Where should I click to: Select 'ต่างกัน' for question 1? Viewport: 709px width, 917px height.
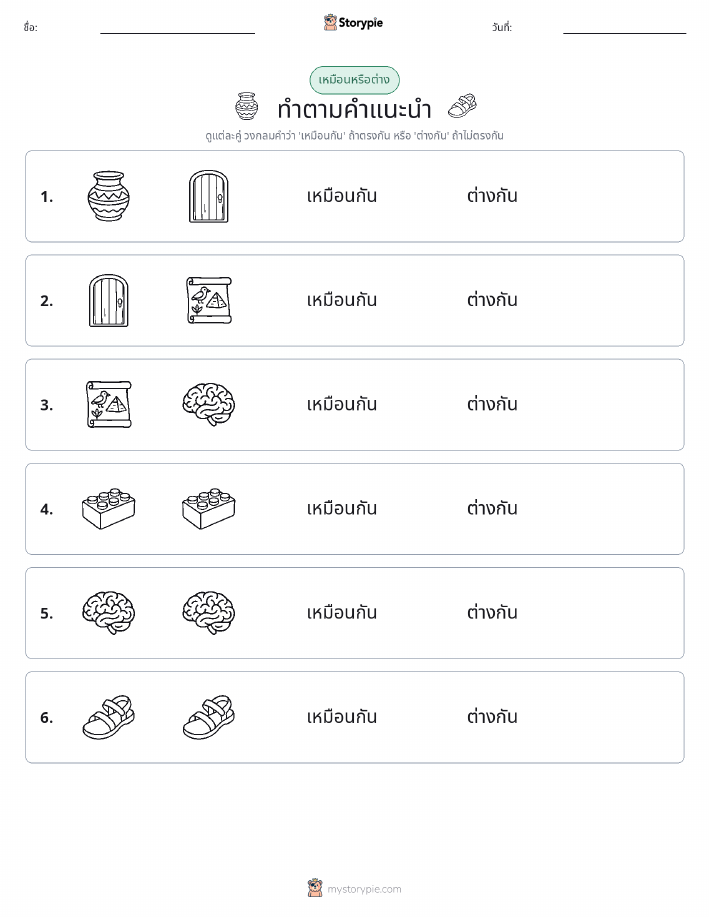pos(492,195)
